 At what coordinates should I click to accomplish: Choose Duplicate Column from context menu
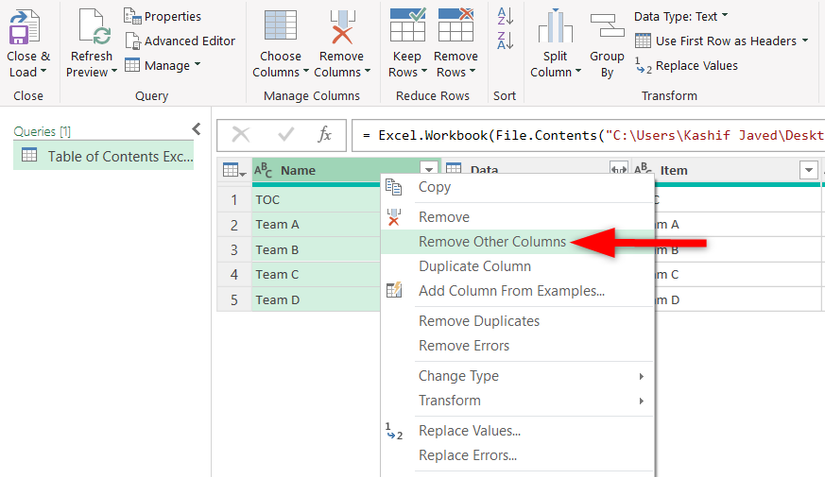click(474, 266)
